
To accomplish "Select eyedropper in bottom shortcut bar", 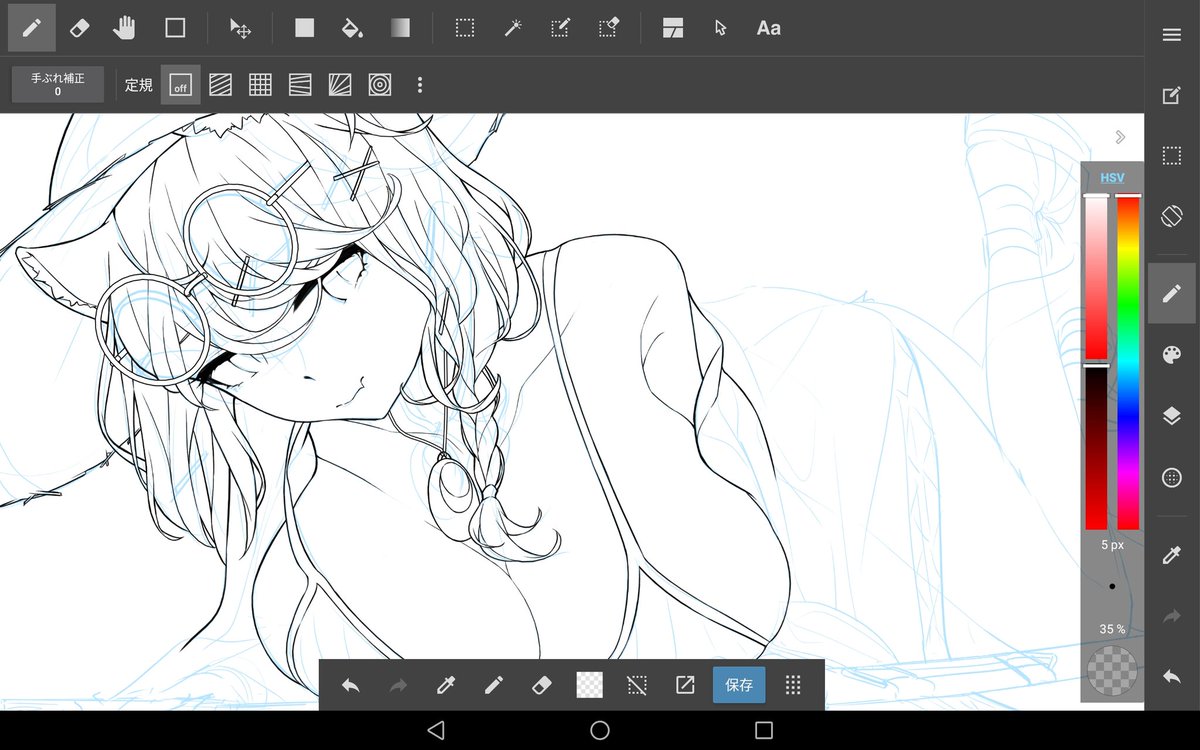I will point(446,685).
